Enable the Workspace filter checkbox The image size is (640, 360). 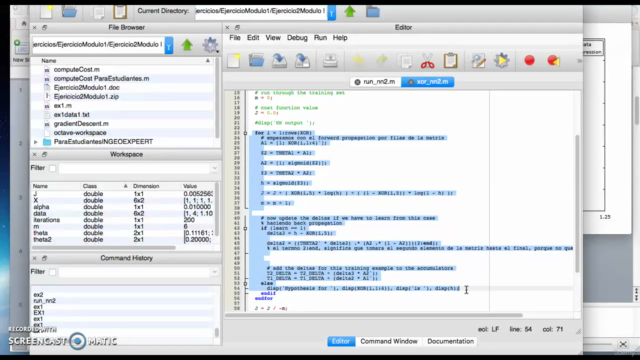[x=52, y=168]
